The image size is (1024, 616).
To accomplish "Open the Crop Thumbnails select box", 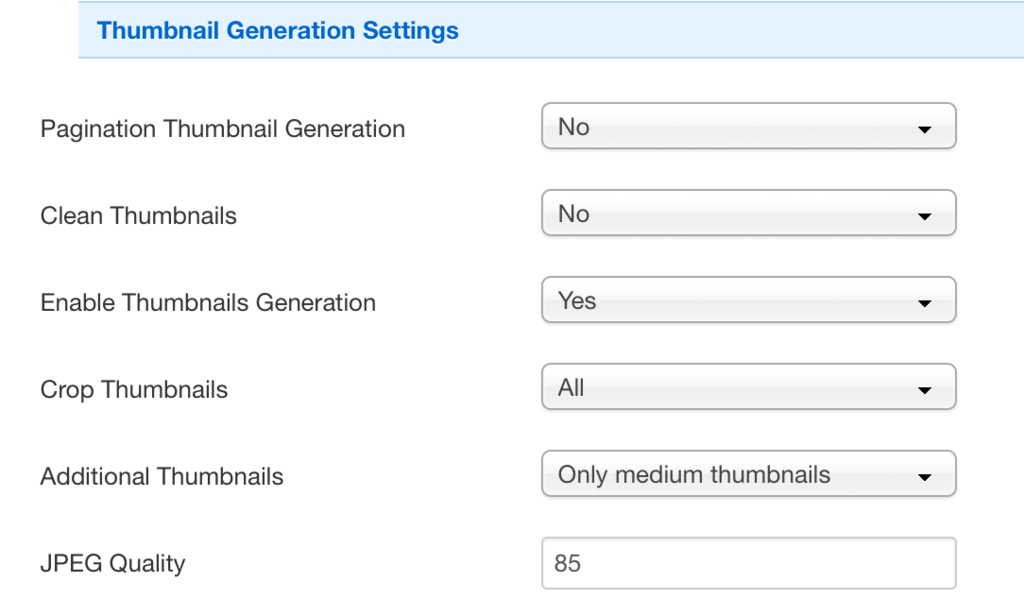I will tap(748, 388).
